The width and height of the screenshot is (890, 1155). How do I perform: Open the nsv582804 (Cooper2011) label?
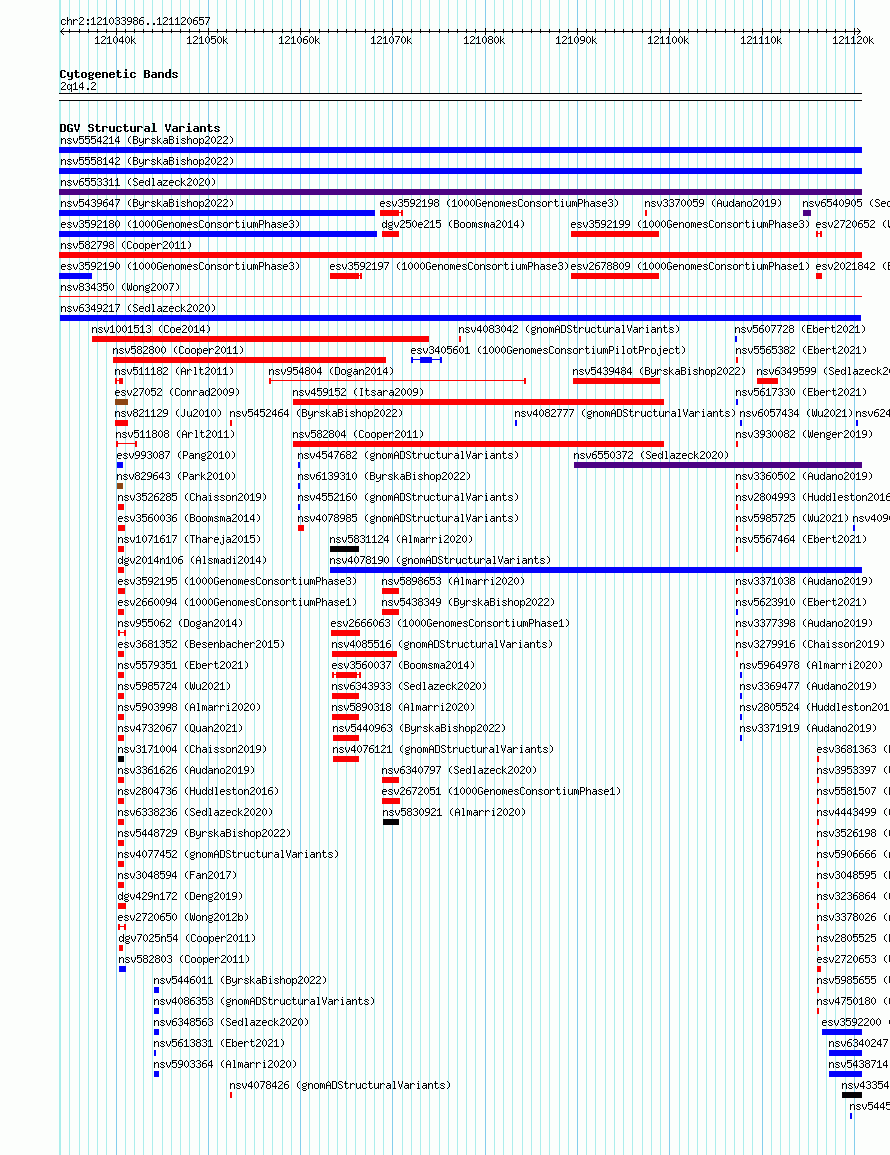tap(358, 434)
